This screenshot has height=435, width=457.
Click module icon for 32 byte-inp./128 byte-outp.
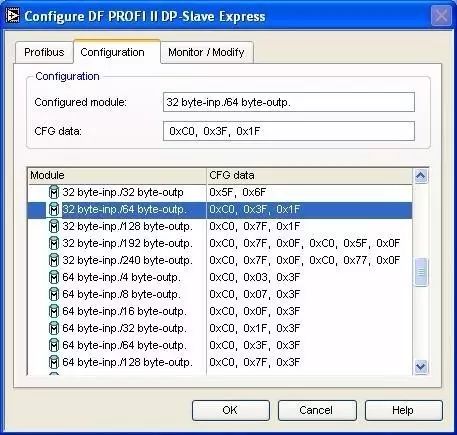point(54,226)
